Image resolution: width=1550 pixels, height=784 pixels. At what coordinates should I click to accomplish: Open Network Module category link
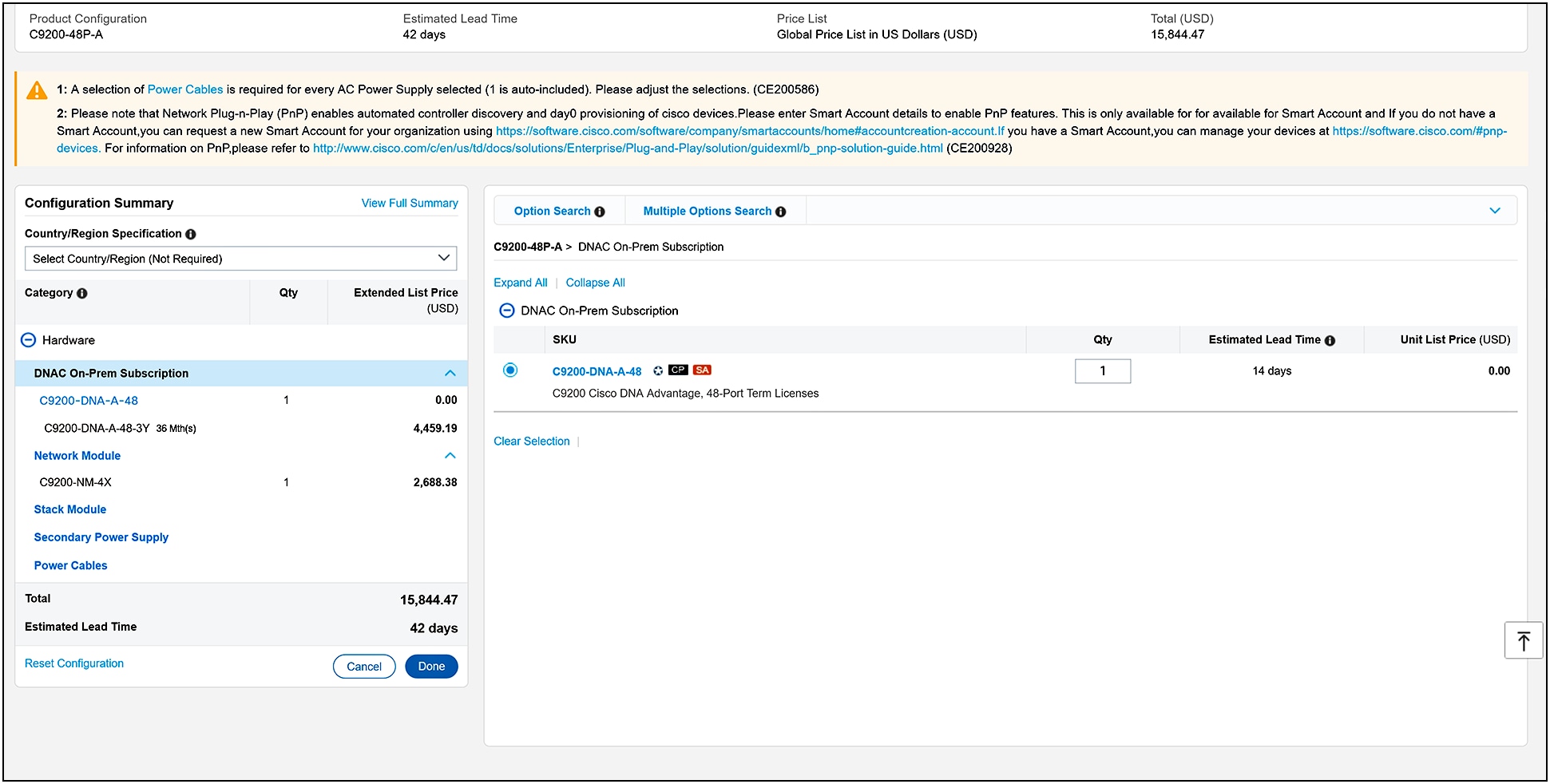tap(77, 456)
